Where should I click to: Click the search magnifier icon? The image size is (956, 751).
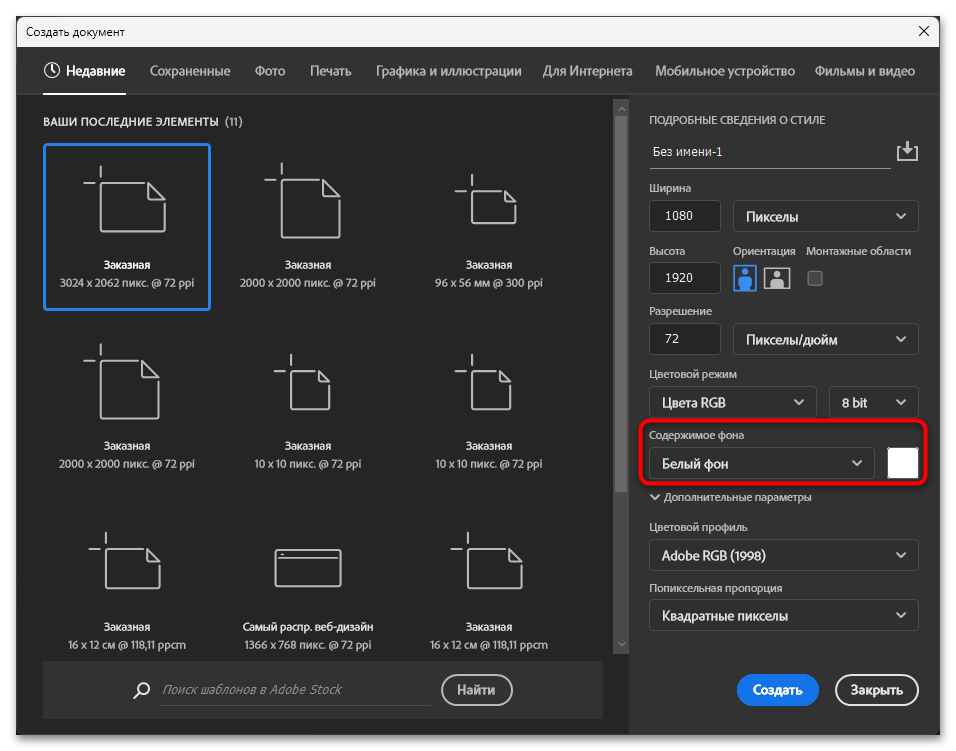click(141, 690)
